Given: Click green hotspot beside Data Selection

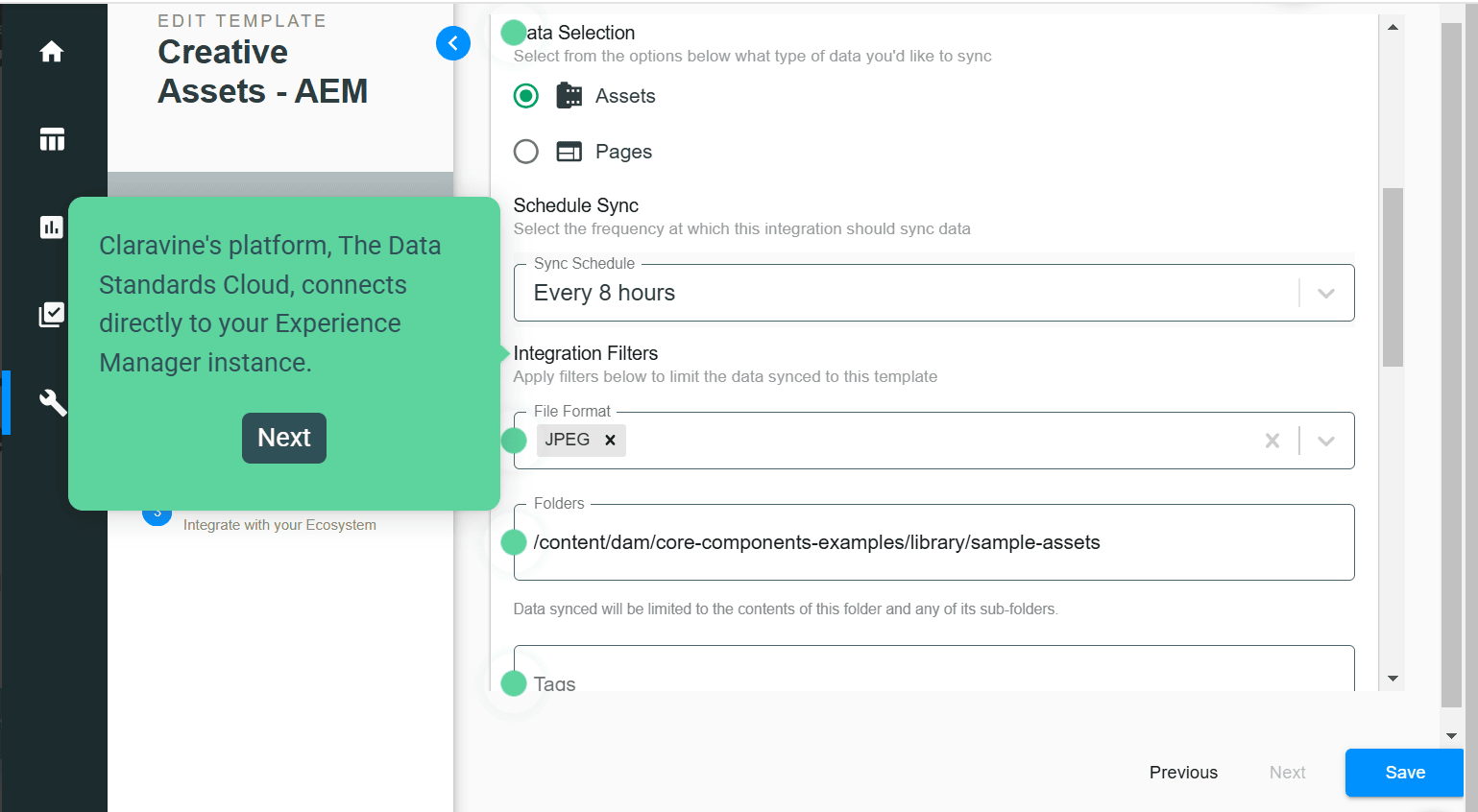Looking at the screenshot, I should click(x=514, y=33).
